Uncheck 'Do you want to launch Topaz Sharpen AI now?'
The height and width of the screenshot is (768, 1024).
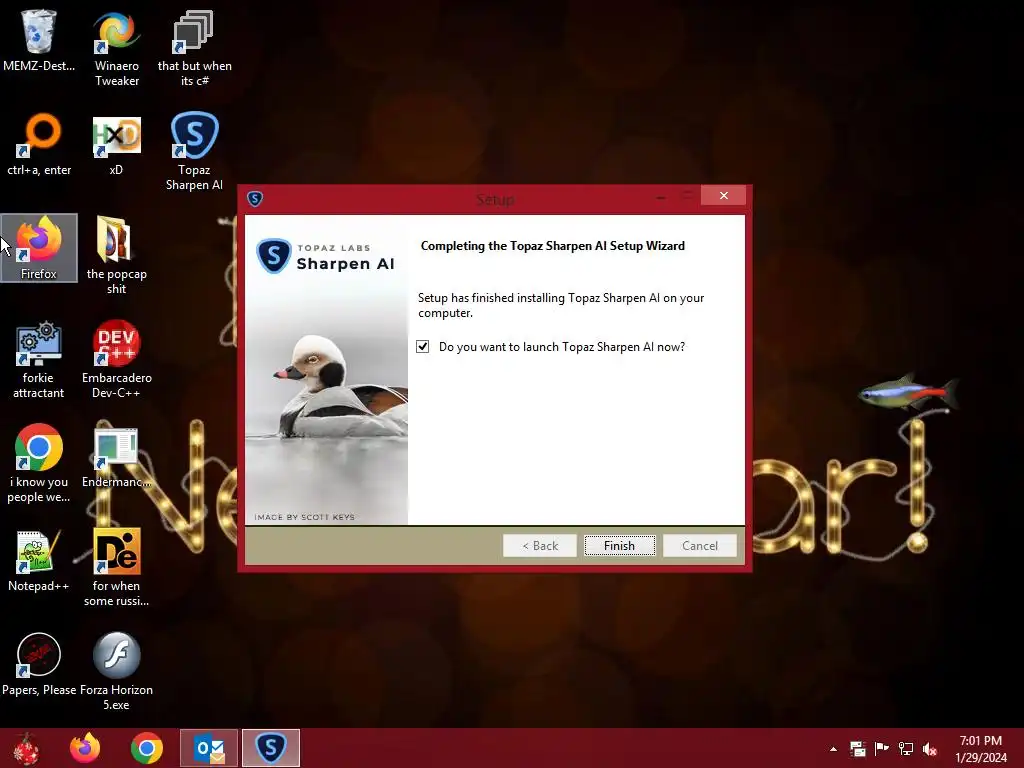(423, 347)
